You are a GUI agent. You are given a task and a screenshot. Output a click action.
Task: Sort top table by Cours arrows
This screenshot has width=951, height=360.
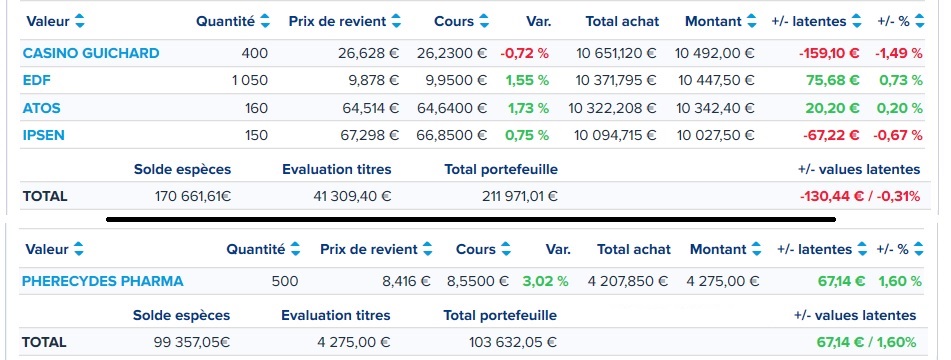click(484, 22)
